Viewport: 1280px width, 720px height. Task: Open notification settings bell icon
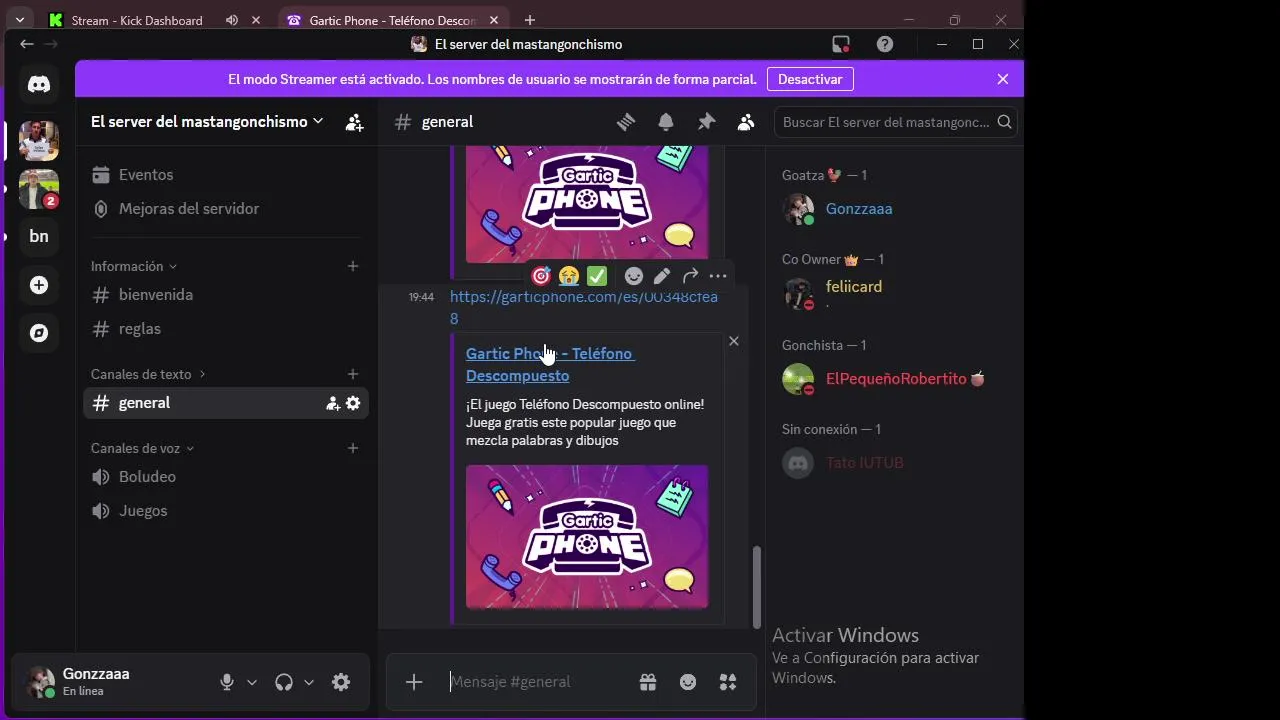click(666, 122)
